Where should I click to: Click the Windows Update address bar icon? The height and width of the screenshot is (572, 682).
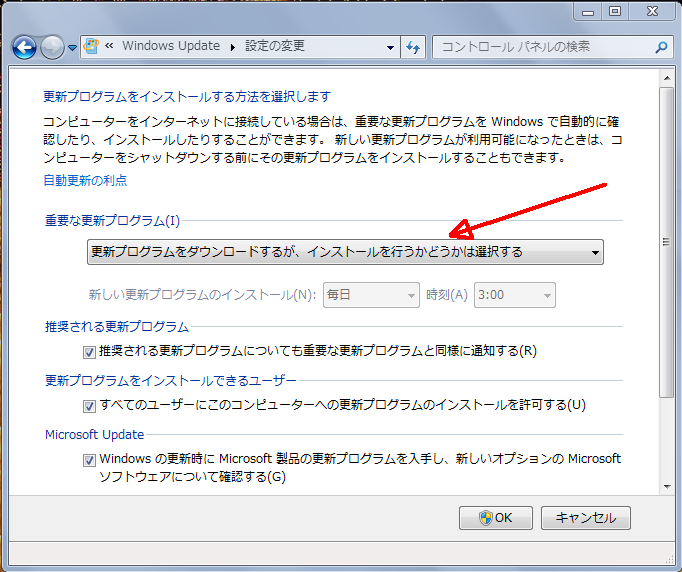click(x=91, y=46)
